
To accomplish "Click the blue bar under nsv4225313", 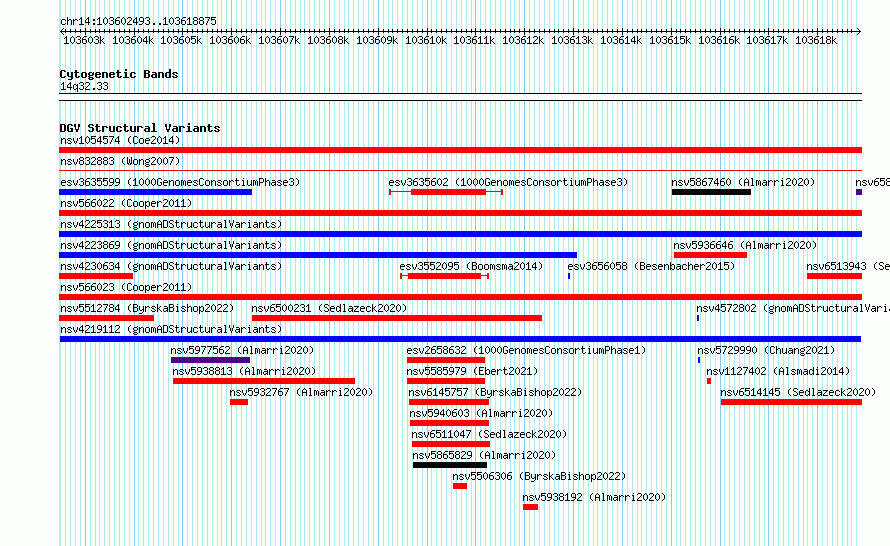I will click(460, 234).
